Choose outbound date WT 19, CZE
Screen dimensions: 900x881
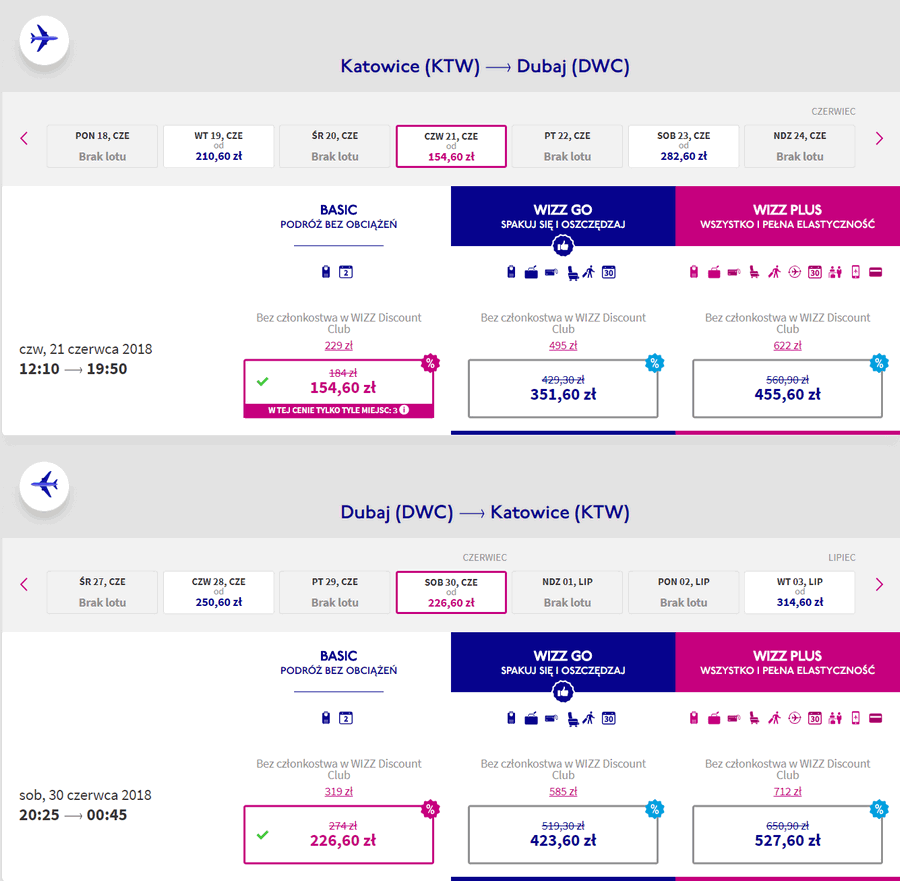click(x=219, y=146)
